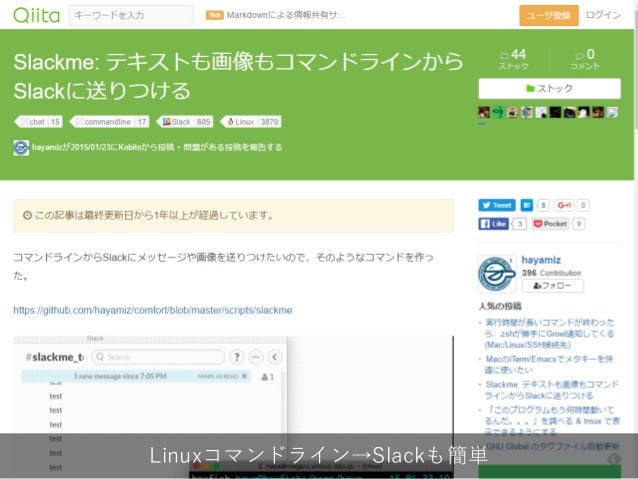Viewport: 638px width, 479px height.
Task: Open hayamiz large profile picture in sidebar
Action: coord(497,274)
